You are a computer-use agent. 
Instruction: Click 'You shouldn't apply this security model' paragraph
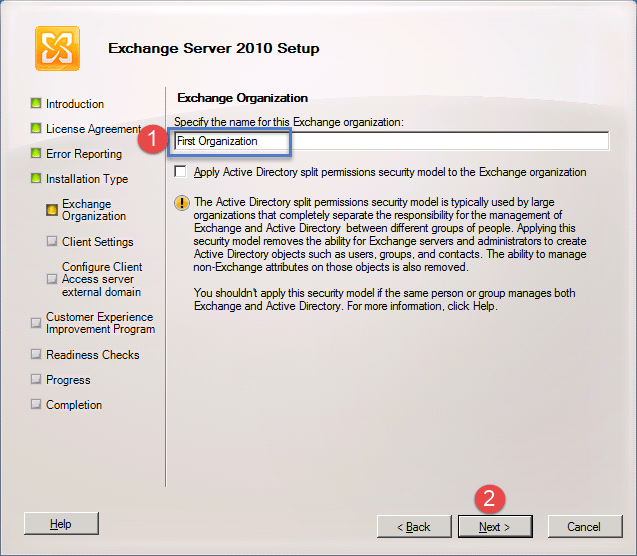(x=384, y=299)
